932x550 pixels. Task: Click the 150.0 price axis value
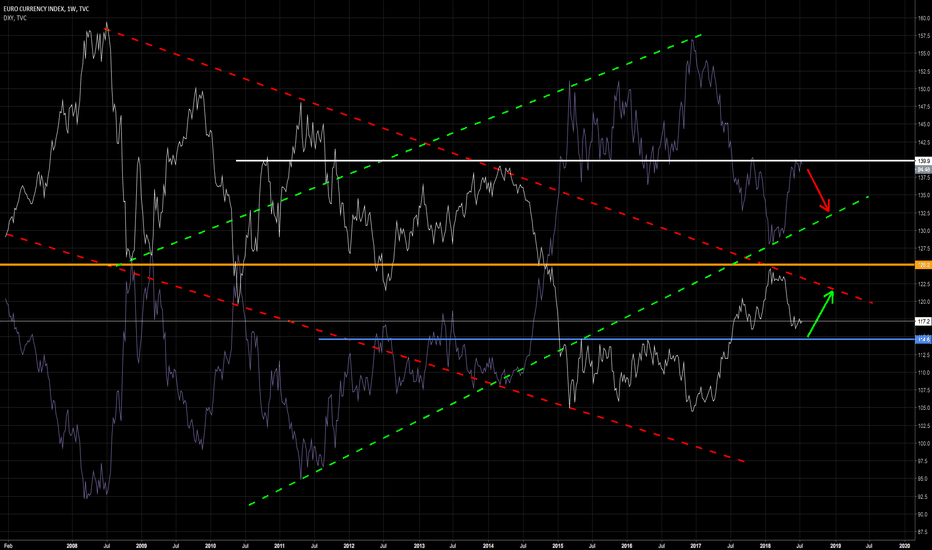click(924, 89)
